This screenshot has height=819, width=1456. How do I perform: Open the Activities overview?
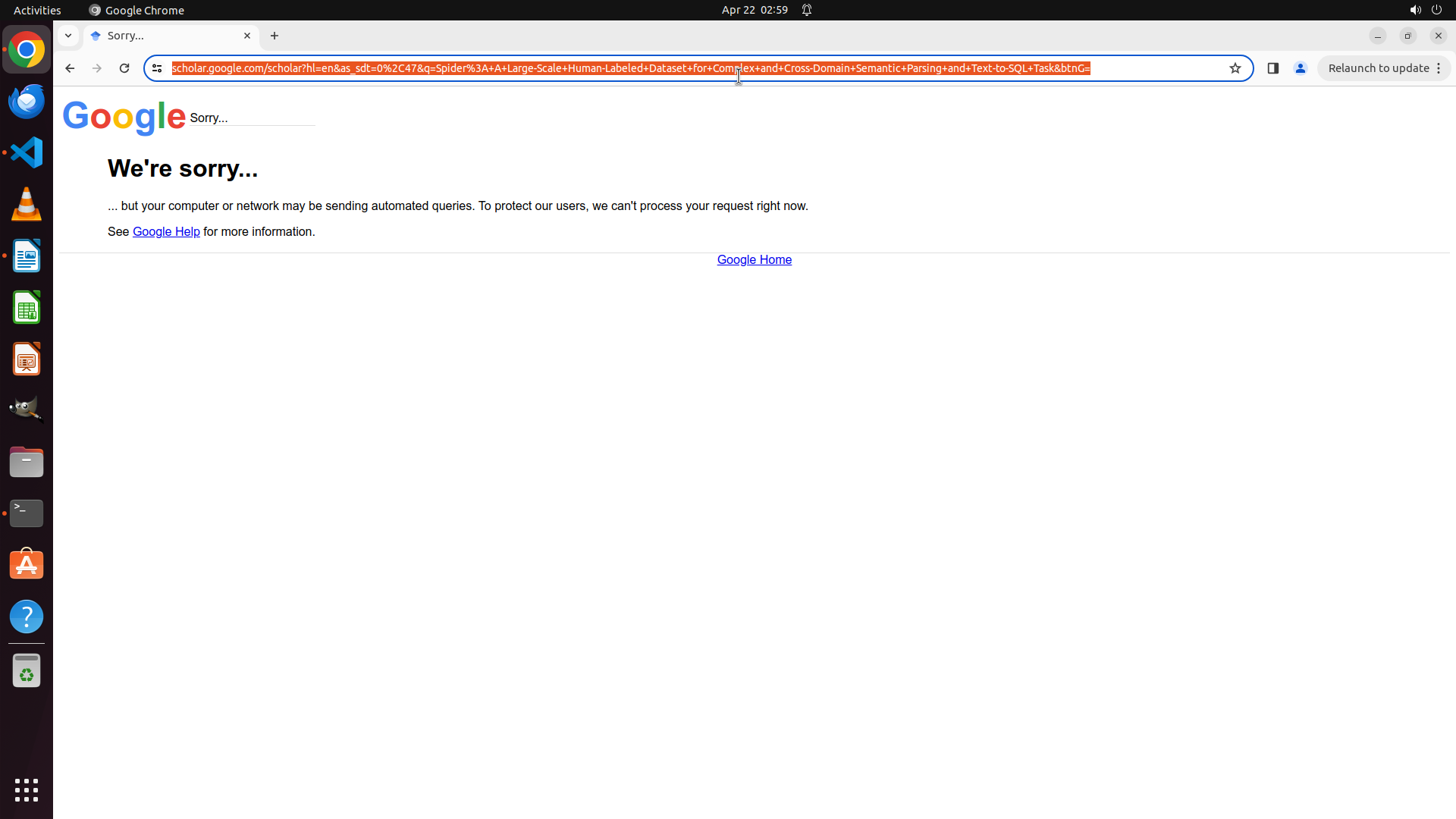pyautogui.click(x=37, y=10)
